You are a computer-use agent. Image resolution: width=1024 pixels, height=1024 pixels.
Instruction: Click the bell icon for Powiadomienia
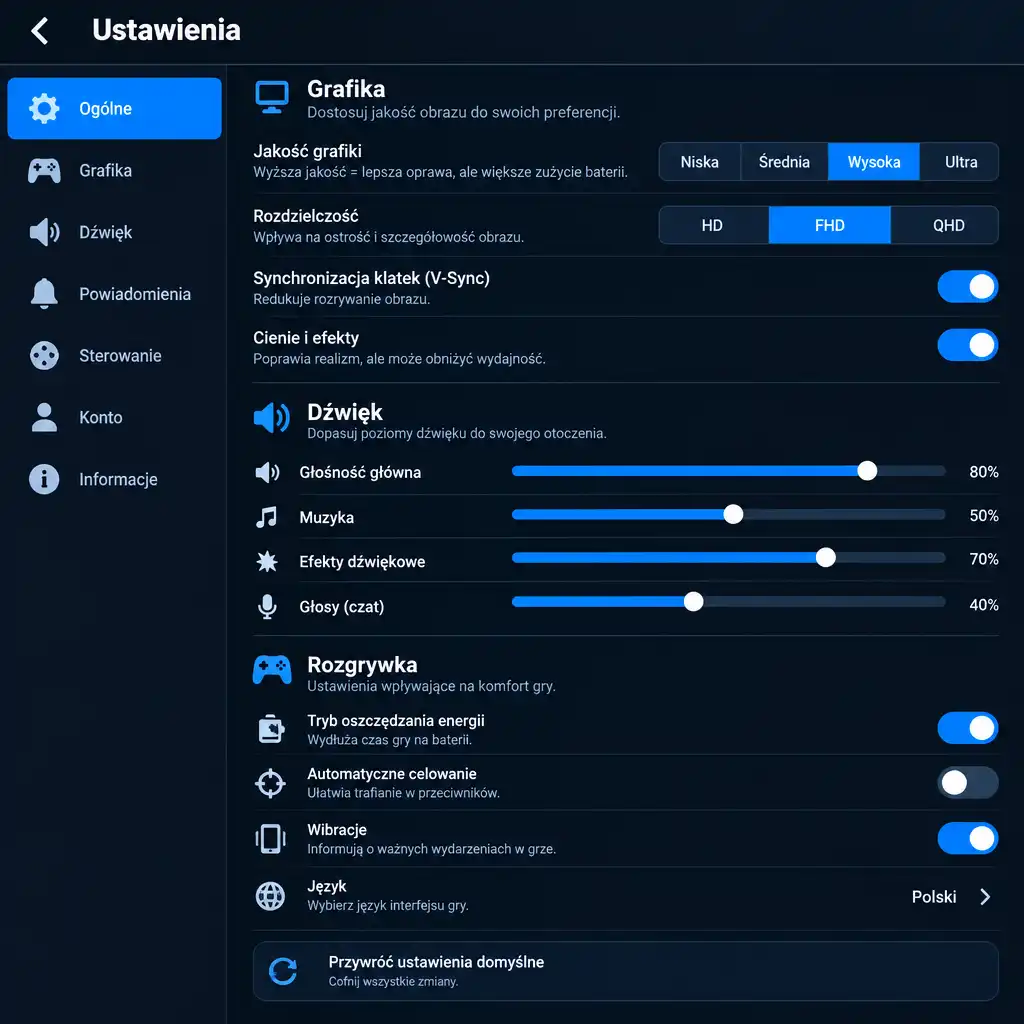[44, 293]
